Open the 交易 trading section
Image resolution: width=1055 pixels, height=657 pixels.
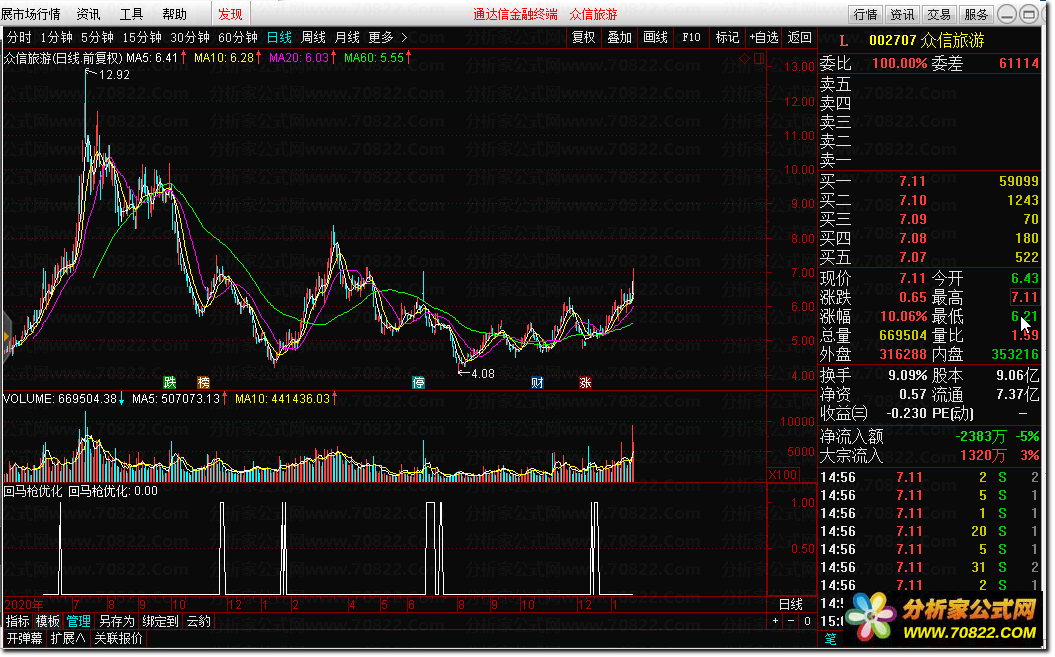(939, 14)
